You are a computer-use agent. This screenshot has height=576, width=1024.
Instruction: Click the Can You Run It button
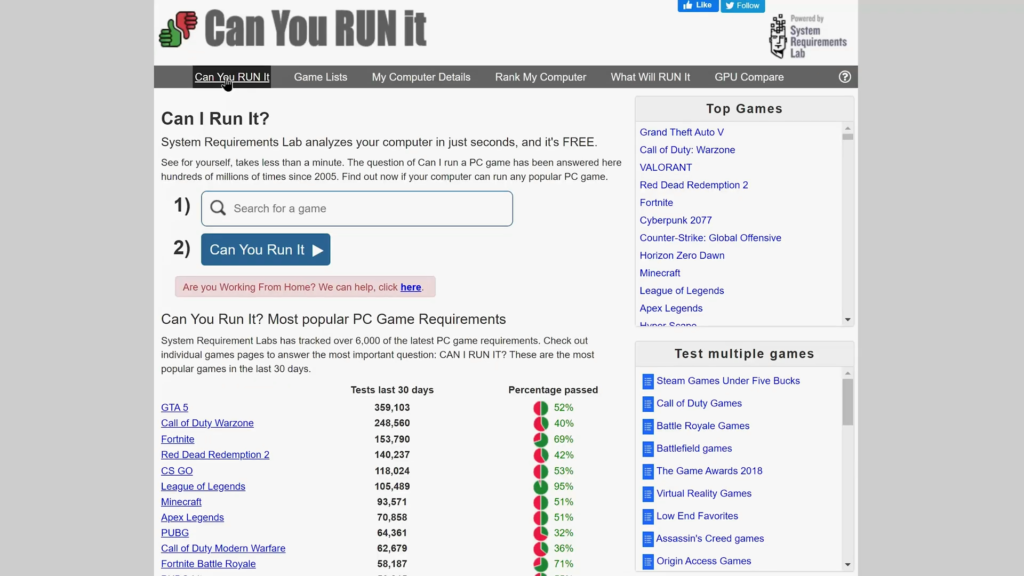[x=266, y=249]
